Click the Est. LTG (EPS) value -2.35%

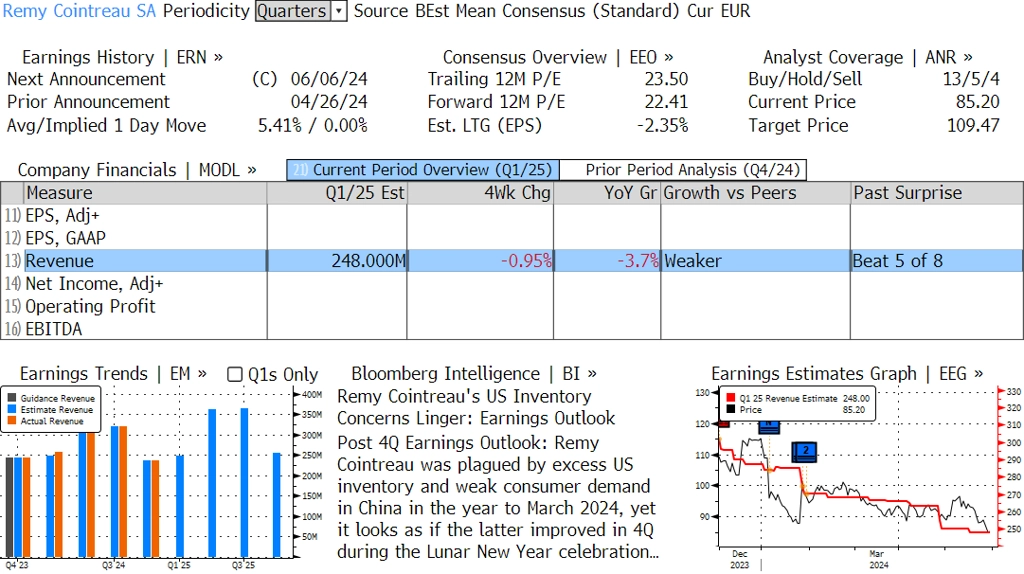(x=662, y=125)
